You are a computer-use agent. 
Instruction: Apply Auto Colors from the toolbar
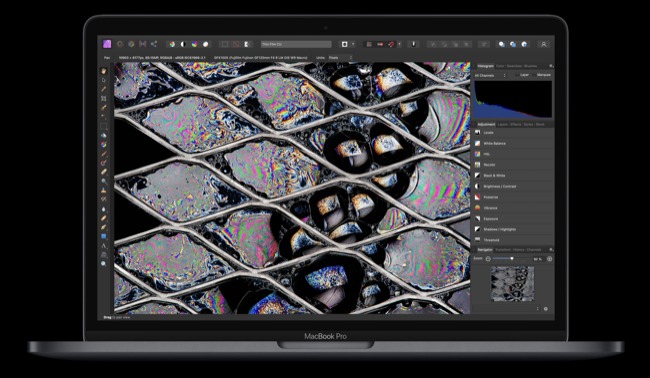pos(194,44)
